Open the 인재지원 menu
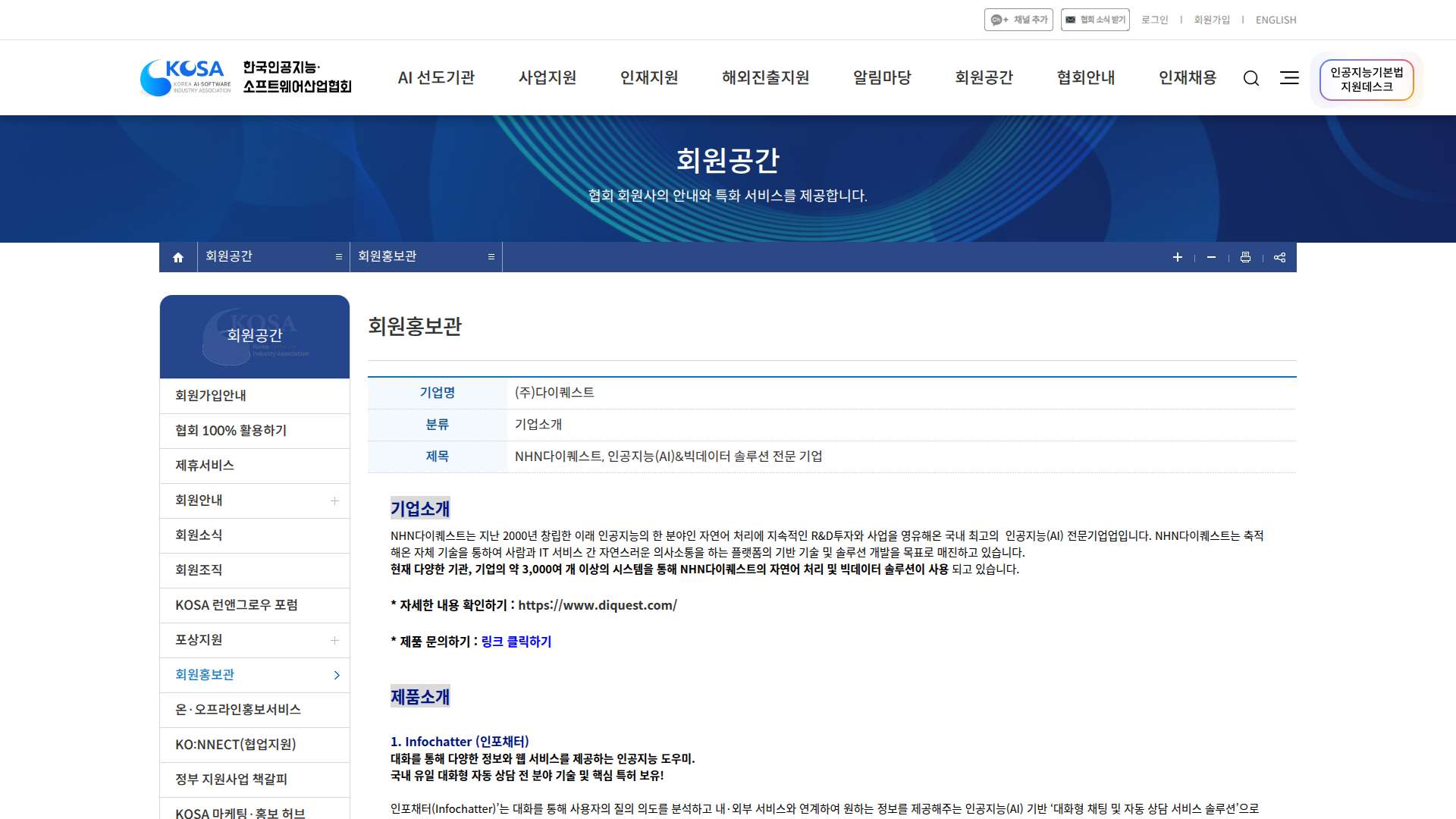Screen dimensions: 1456x819 pyautogui.click(x=649, y=77)
